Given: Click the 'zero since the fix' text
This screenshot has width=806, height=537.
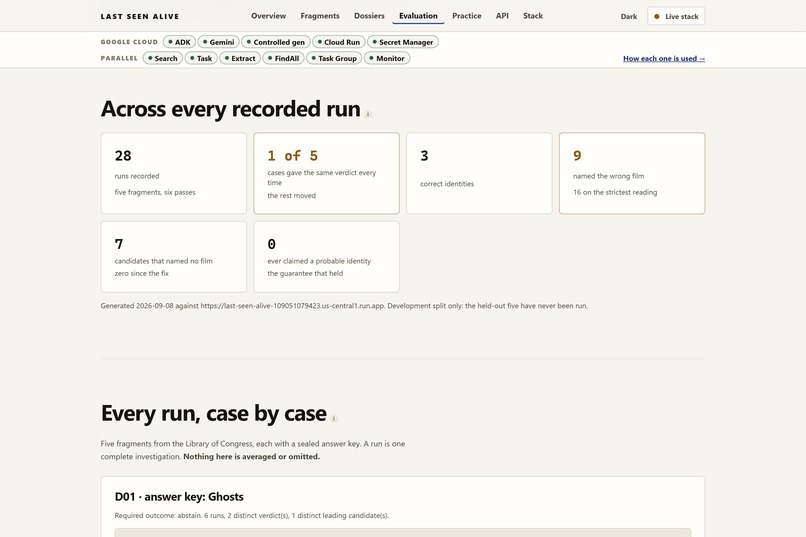Looking at the screenshot, I should (141, 273).
